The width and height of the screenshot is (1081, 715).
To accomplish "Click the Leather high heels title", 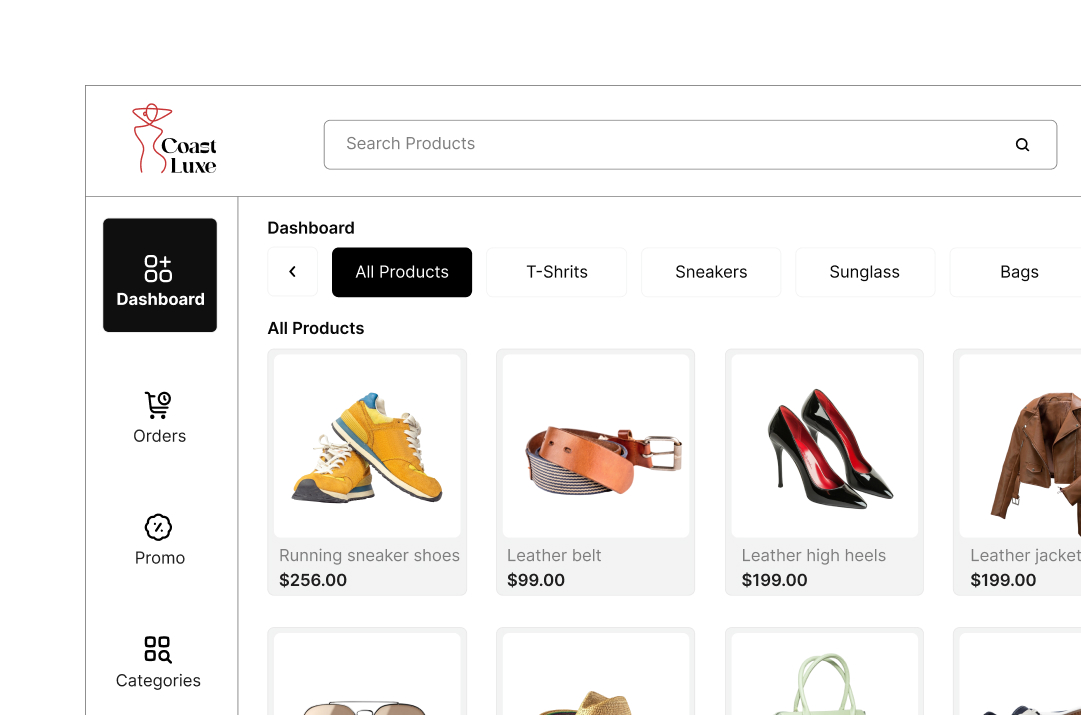I will click(x=814, y=556).
